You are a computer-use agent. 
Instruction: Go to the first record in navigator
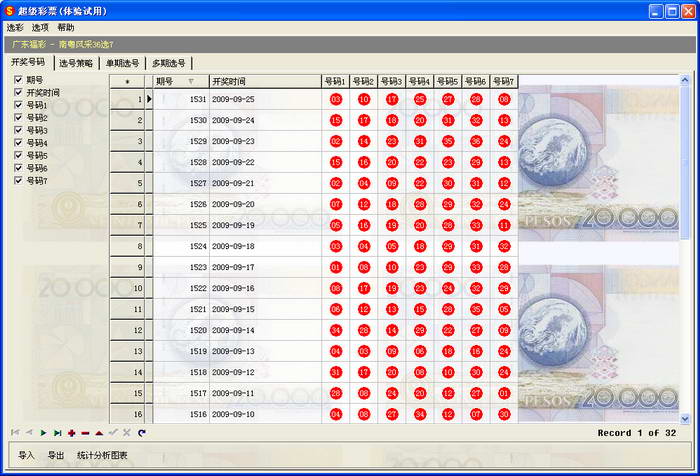(15, 433)
